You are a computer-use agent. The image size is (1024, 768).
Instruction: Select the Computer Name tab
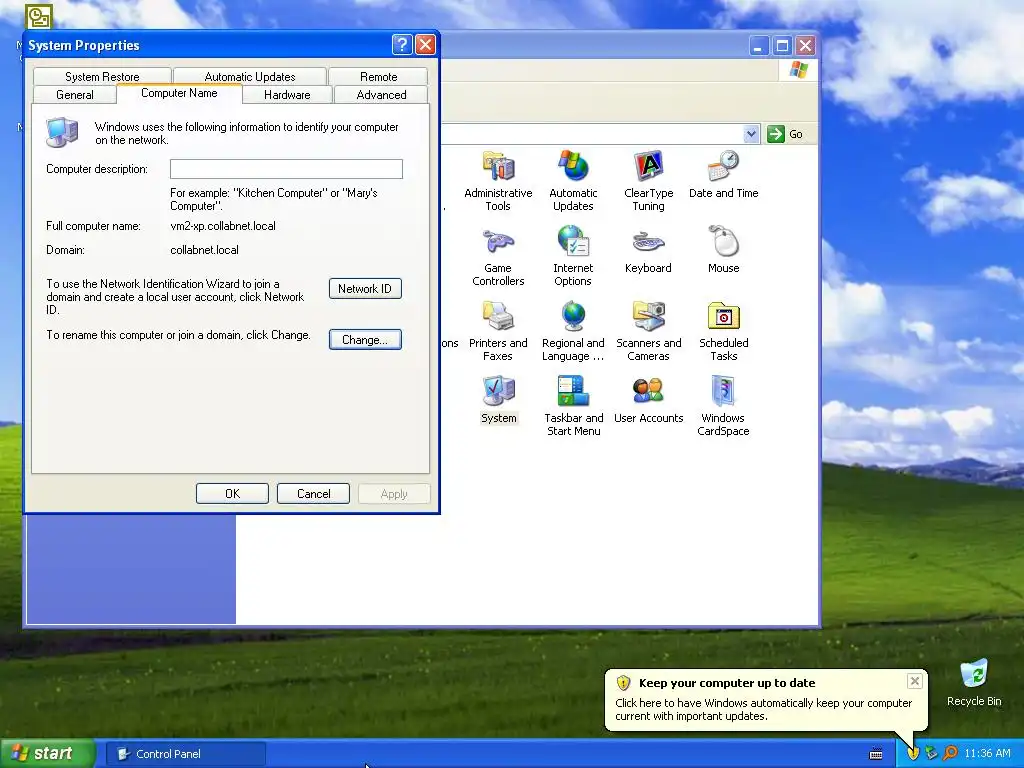(179, 93)
